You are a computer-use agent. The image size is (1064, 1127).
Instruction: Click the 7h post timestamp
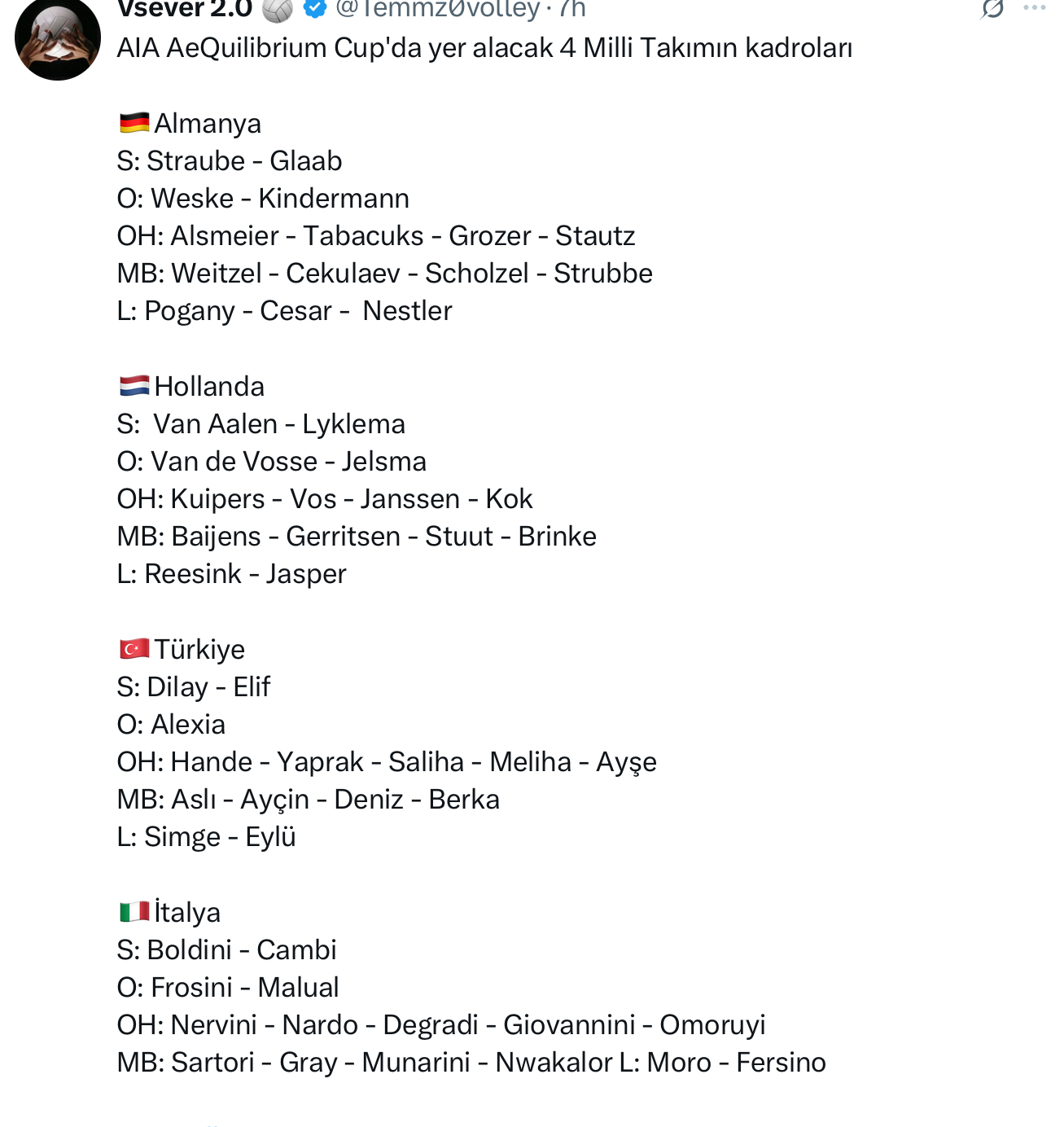coord(571,9)
